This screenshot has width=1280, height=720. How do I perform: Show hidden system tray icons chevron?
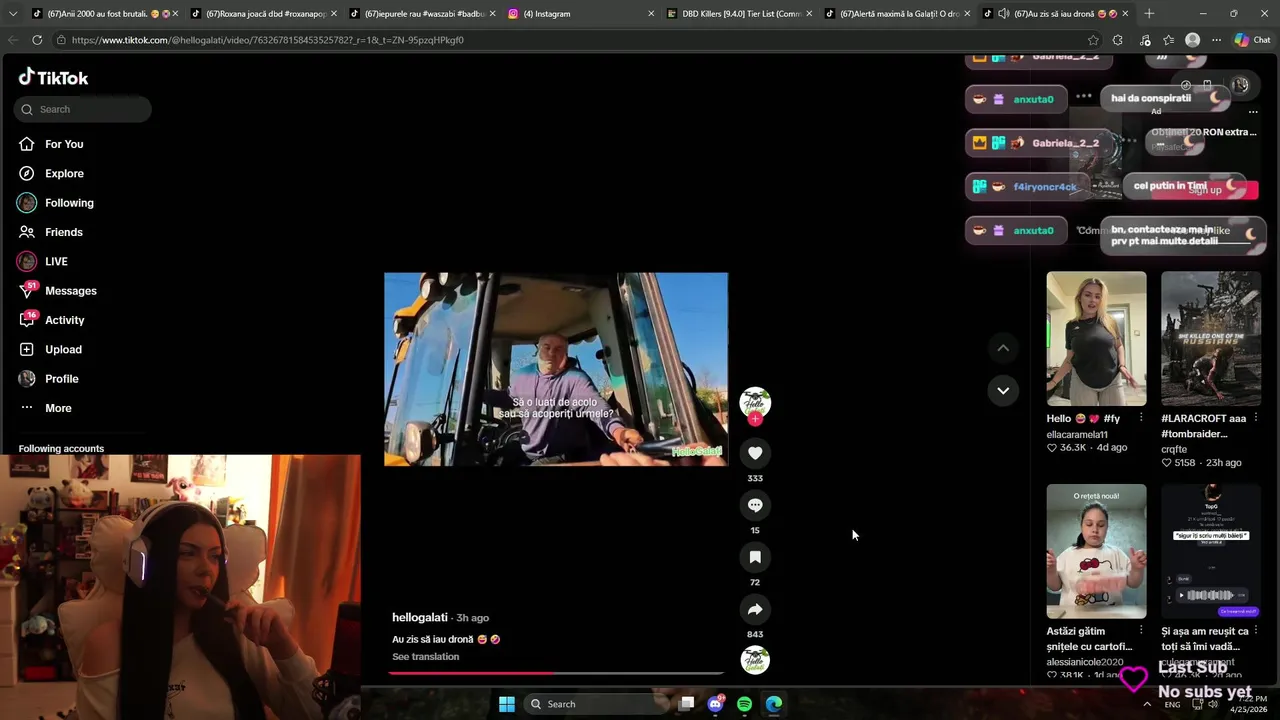(1147, 704)
